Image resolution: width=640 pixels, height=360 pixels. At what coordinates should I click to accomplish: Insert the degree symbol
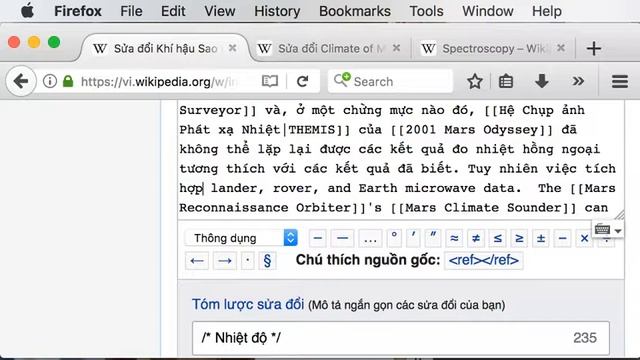[x=394, y=238]
